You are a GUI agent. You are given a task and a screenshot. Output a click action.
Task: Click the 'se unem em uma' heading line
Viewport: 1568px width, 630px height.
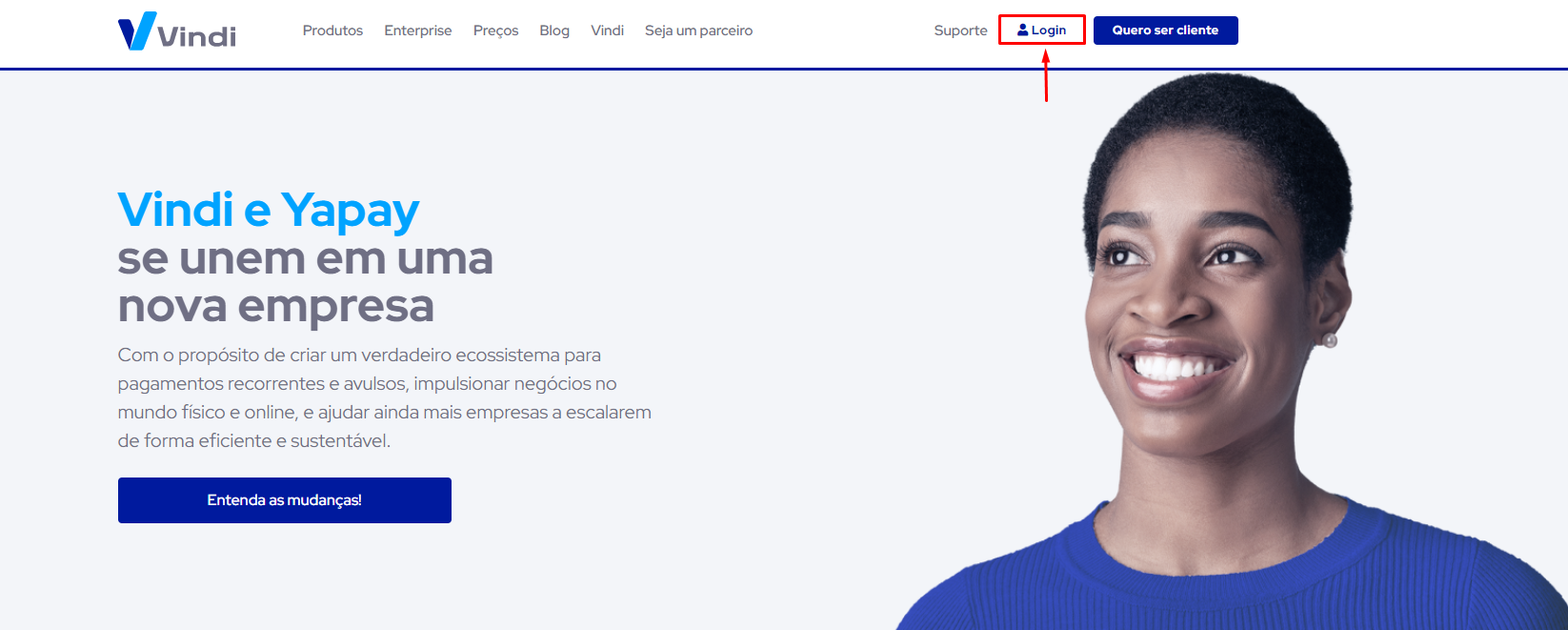(x=305, y=258)
